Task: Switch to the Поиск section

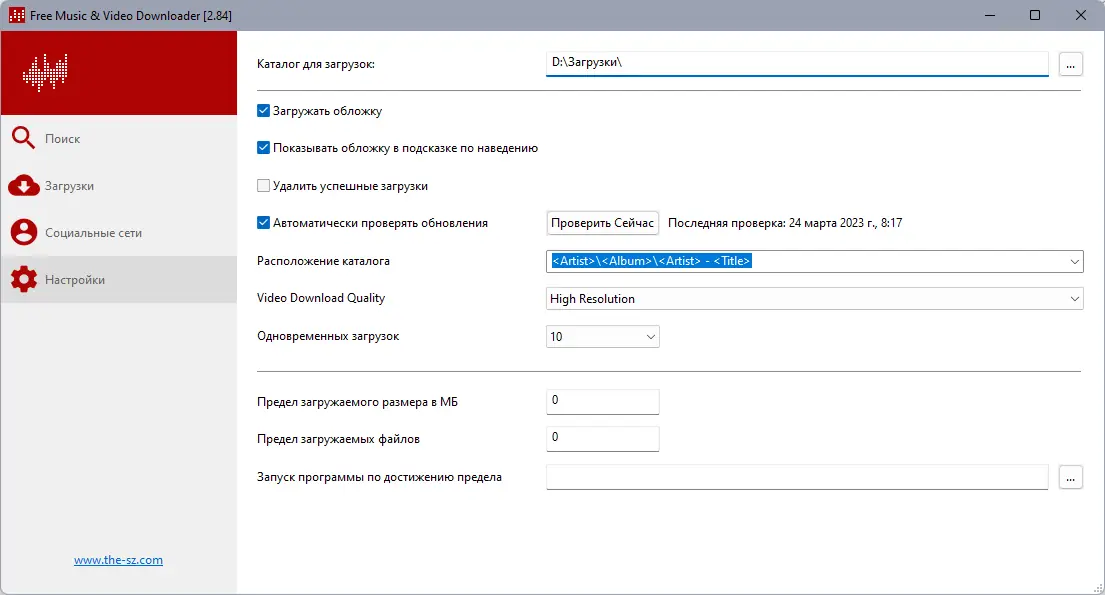Action: coord(64,138)
